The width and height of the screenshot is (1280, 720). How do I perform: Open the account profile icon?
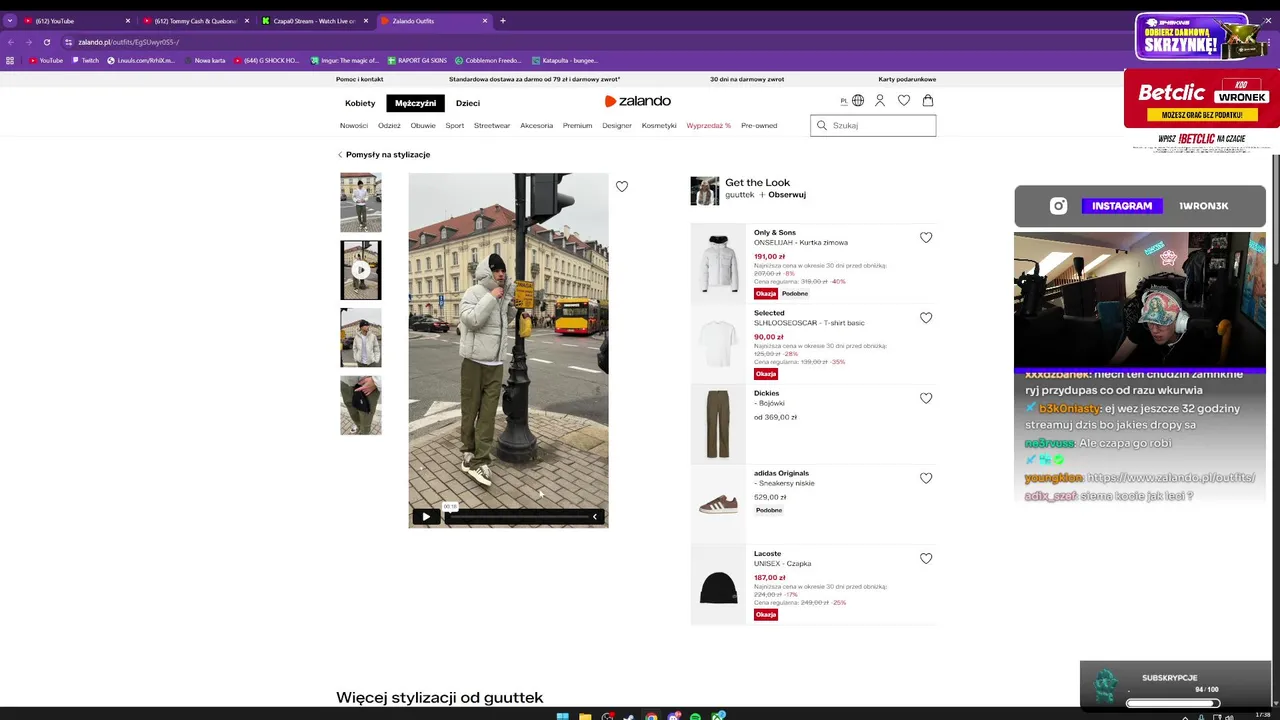[880, 101]
